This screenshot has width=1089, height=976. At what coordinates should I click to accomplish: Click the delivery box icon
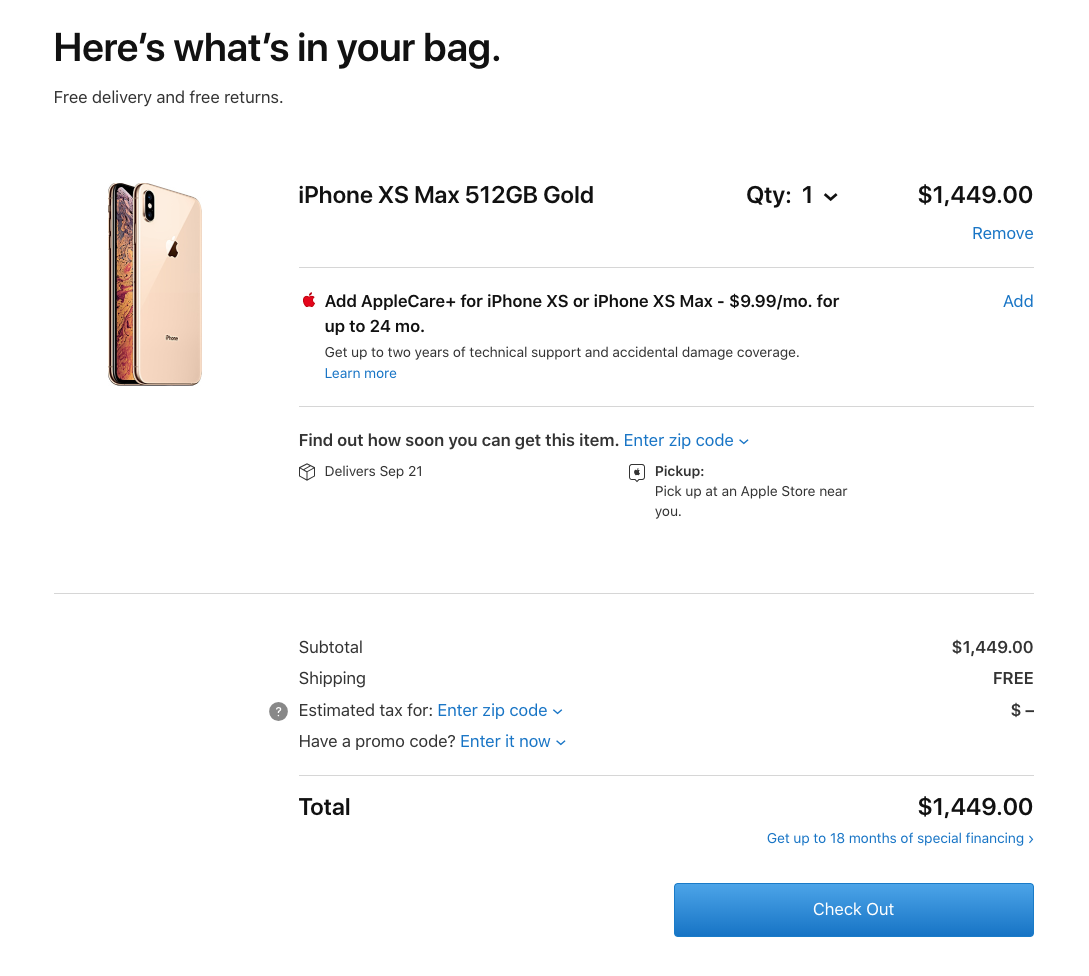click(307, 472)
